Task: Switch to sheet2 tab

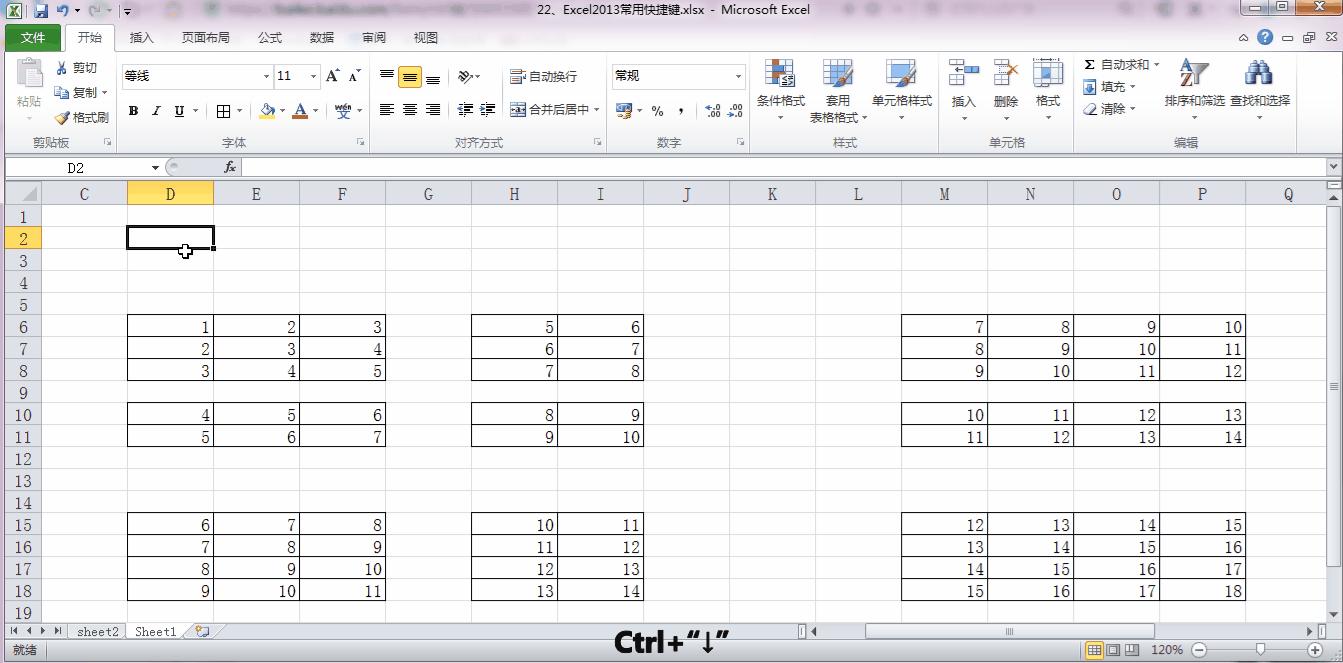Action: click(x=98, y=632)
